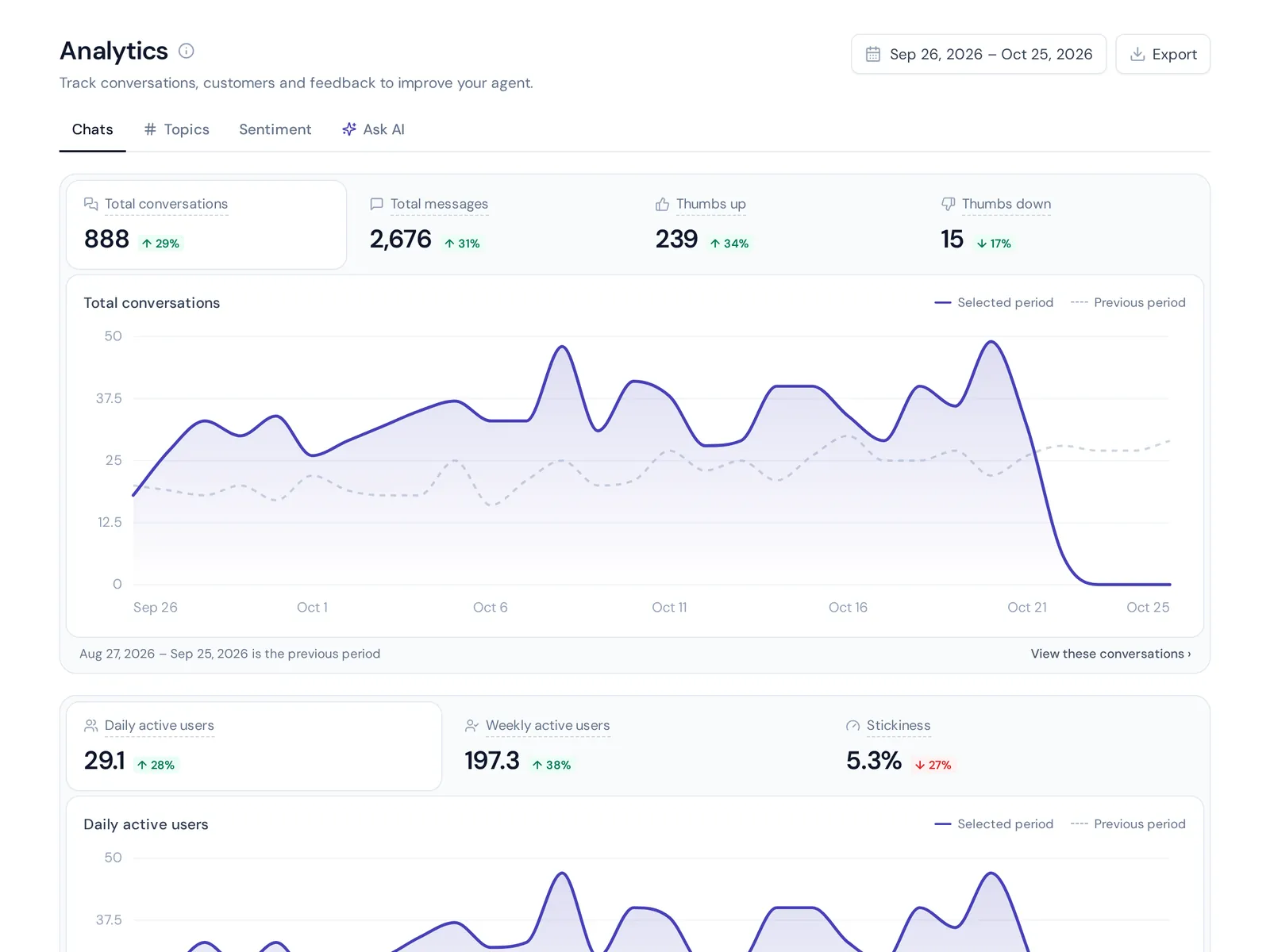
Task: Select the Stickiness metric card
Action: click(x=1016, y=747)
